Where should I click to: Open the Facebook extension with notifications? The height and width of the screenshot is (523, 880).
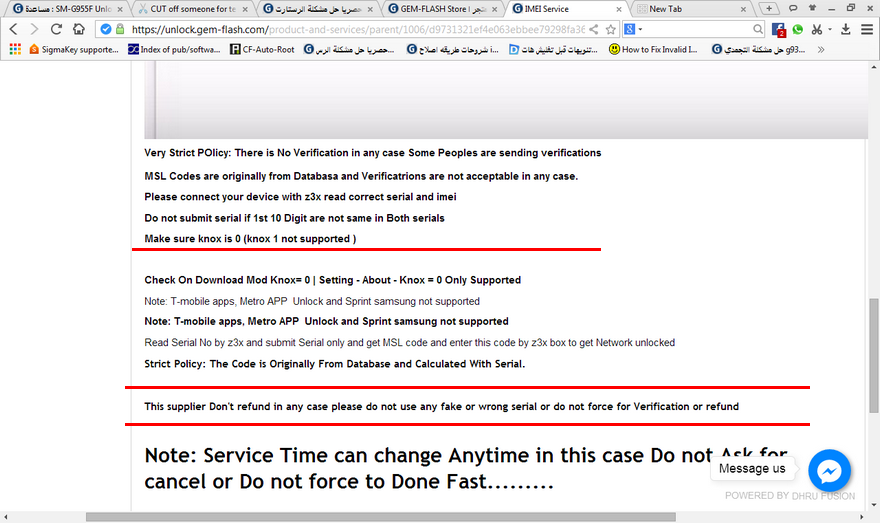(x=778, y=30)
